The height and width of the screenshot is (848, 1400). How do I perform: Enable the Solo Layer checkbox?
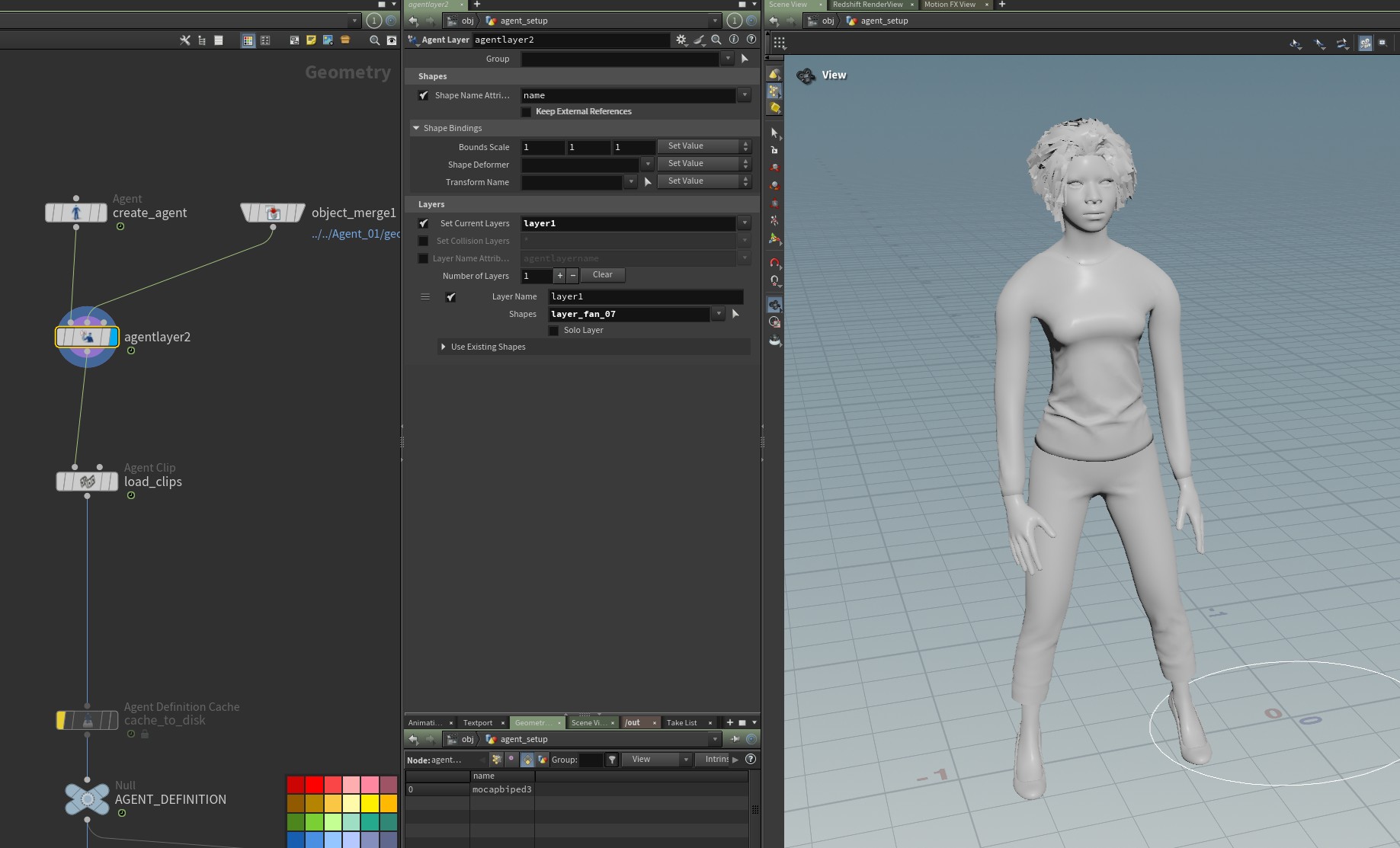click(x=554, y=331)
